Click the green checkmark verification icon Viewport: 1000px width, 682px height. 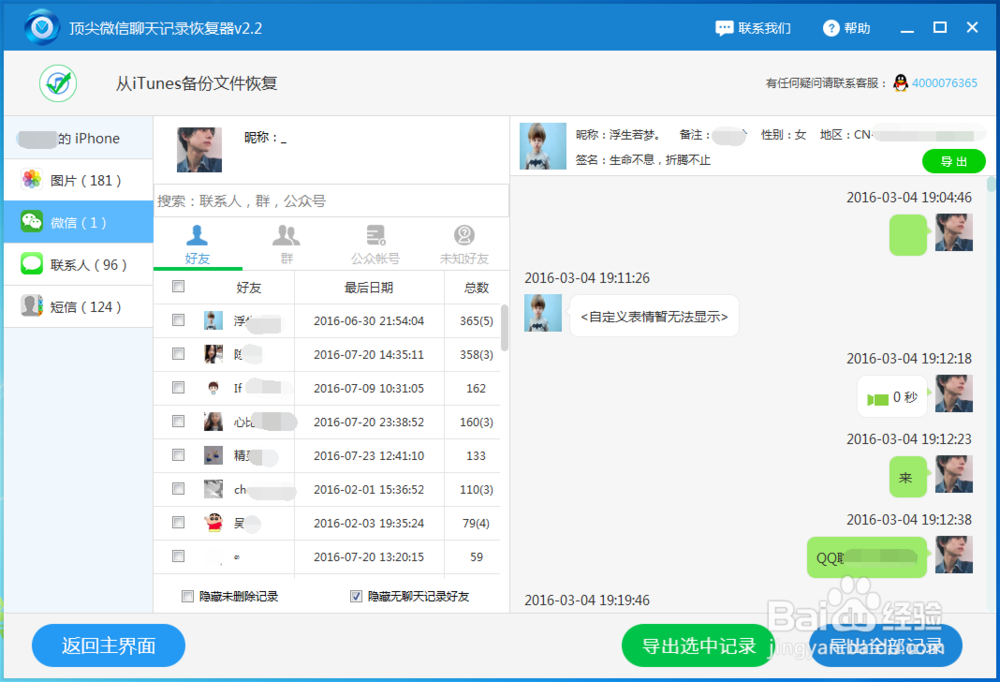click(x=57, y=84)
